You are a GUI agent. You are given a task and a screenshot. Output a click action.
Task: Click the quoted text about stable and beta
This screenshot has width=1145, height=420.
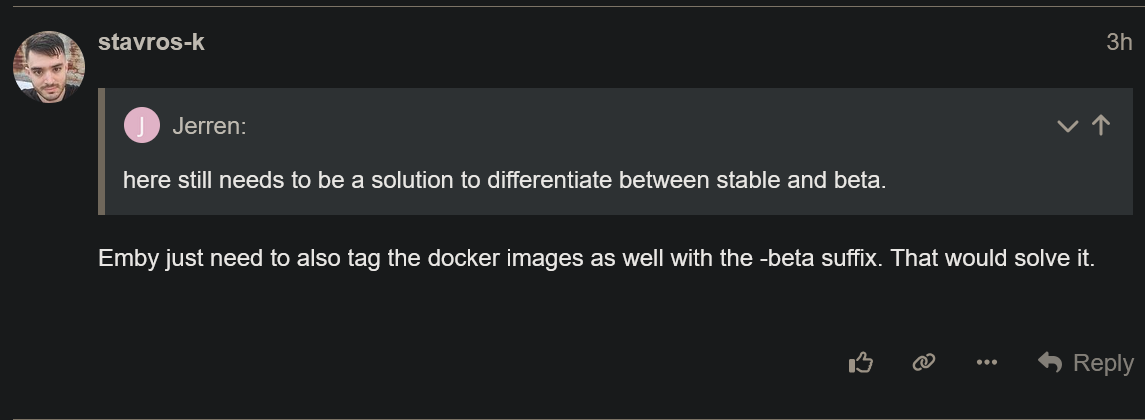click(504, 181)
